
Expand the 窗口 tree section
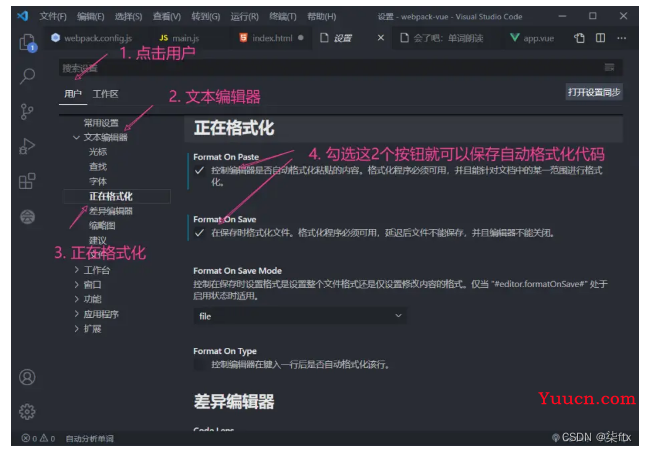76,284
